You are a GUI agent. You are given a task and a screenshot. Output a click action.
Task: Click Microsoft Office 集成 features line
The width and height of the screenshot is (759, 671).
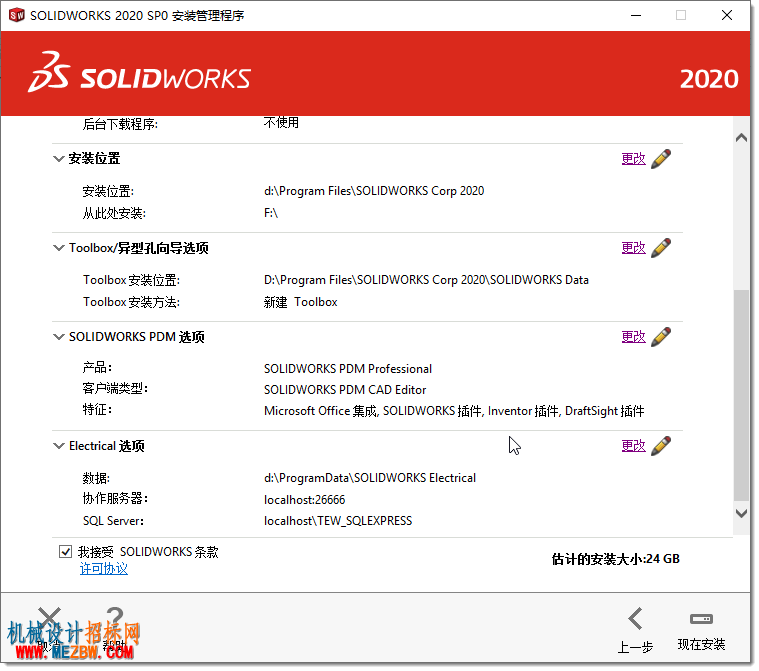tap(454, 412)
